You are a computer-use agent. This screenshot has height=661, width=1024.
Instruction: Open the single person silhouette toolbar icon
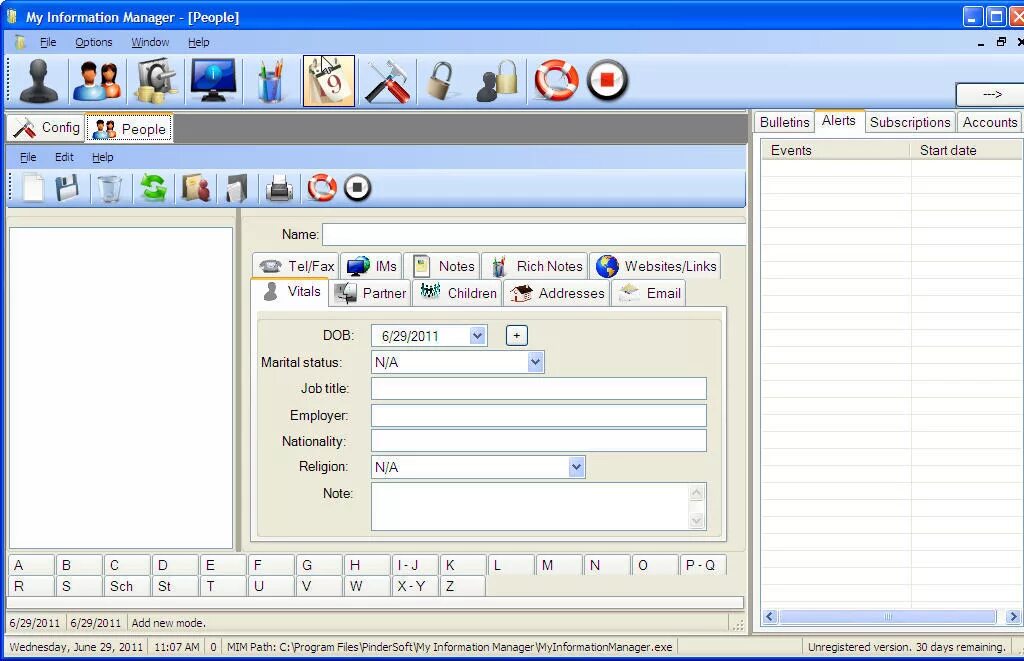click(39, 81)
